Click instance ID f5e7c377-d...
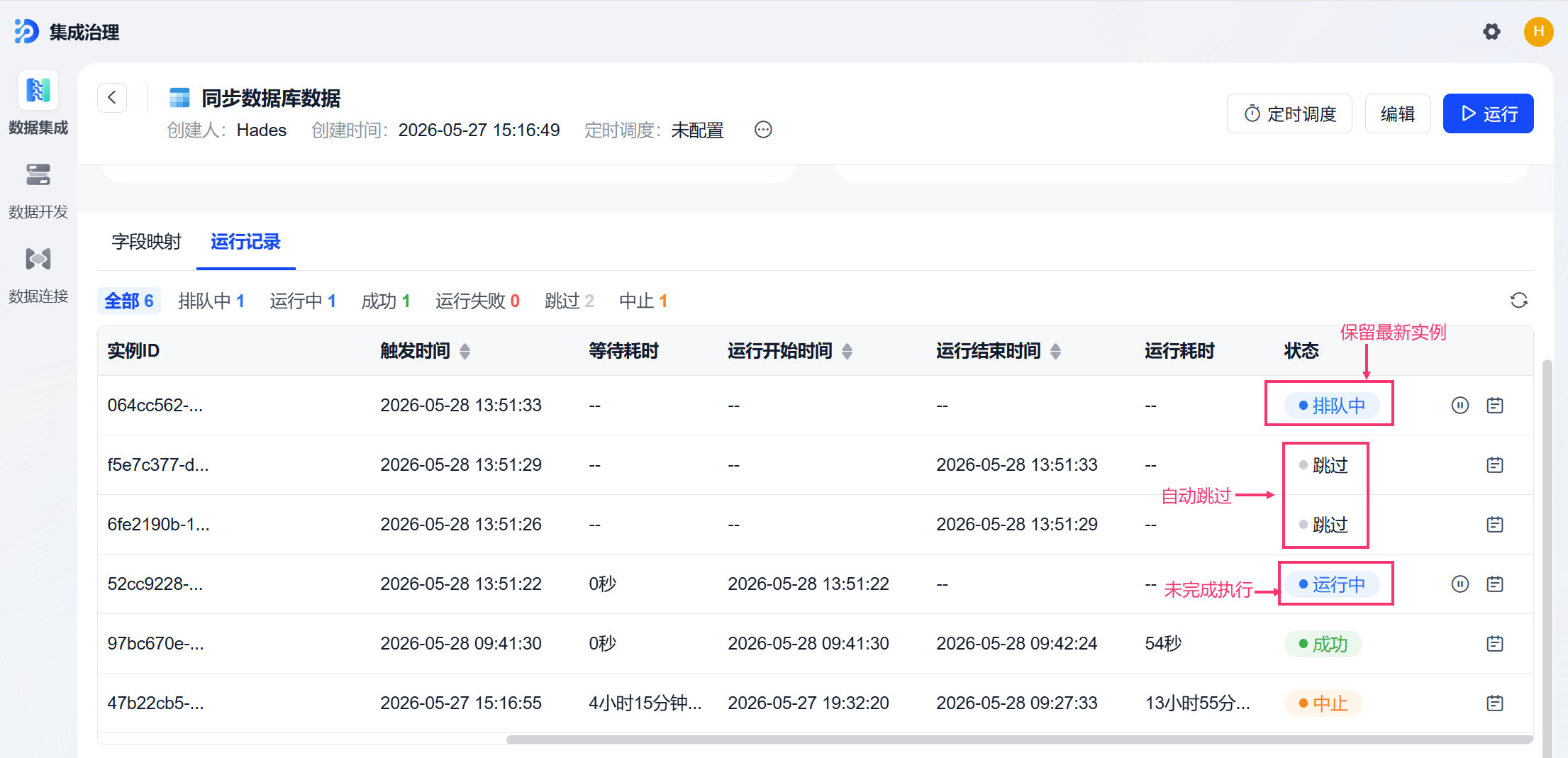 [158, 465]
